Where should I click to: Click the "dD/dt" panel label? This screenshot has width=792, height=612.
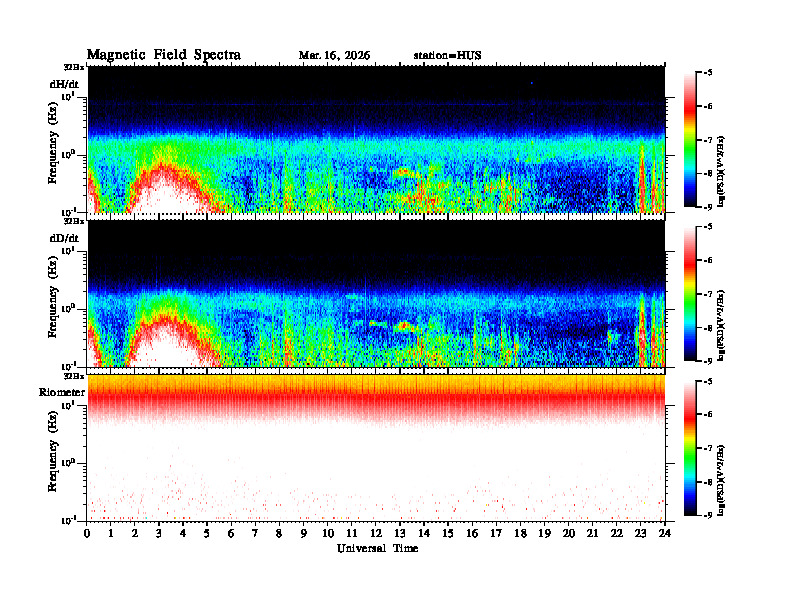64,238
